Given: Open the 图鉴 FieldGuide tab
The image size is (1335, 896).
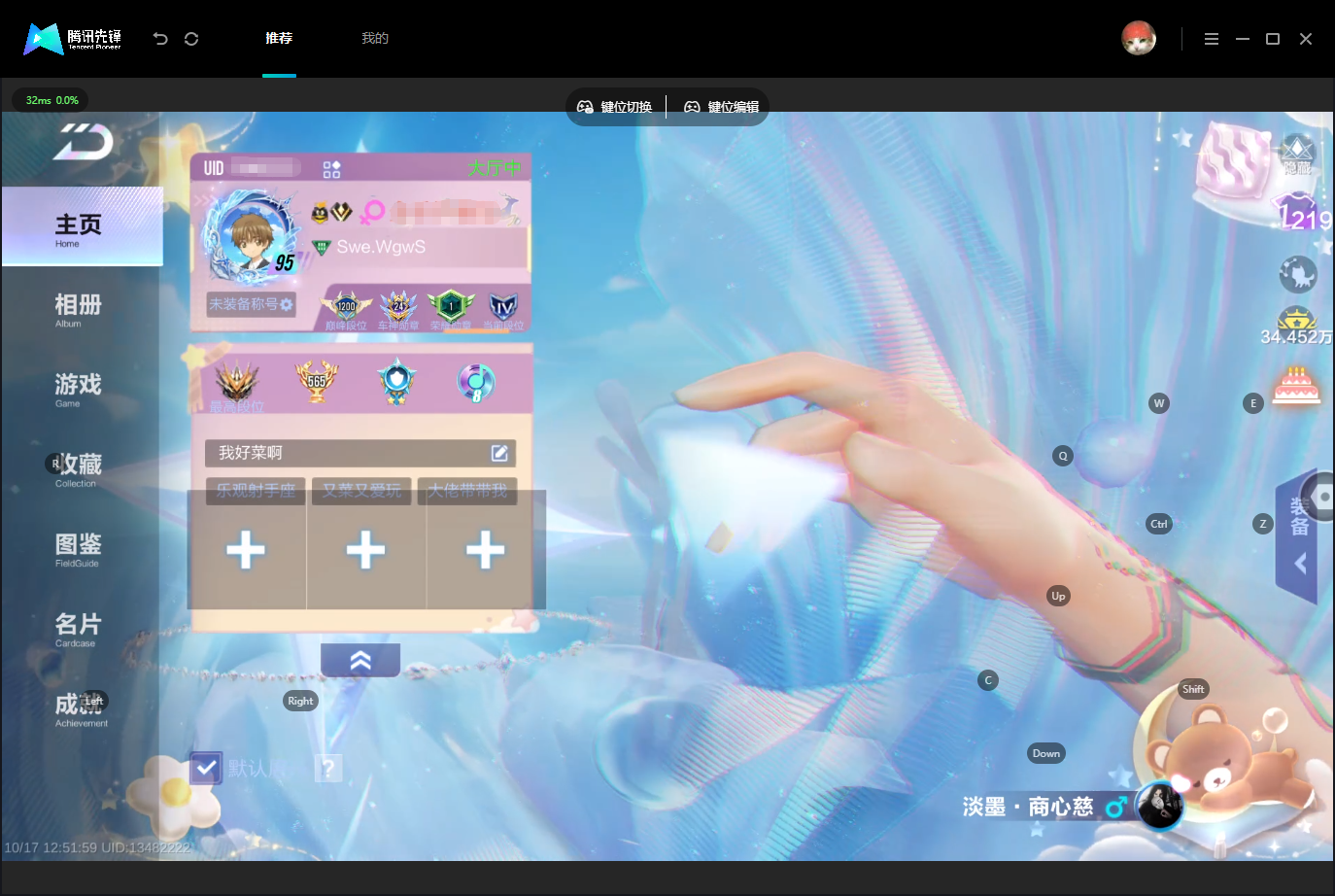Looking at the screenshot, I should (78, 549).
